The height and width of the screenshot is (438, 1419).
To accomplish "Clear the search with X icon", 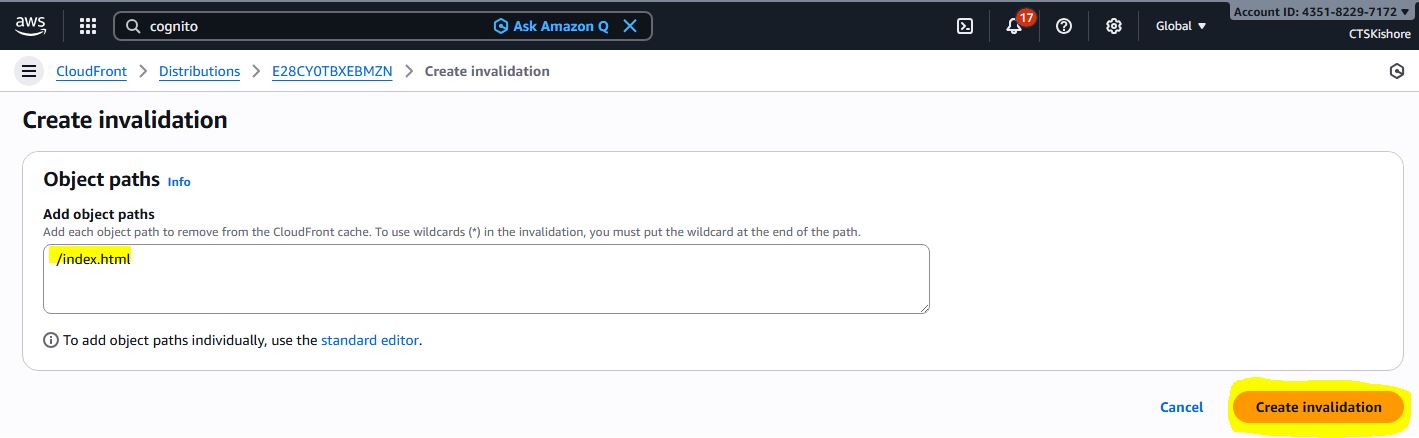I will (630, 27).
